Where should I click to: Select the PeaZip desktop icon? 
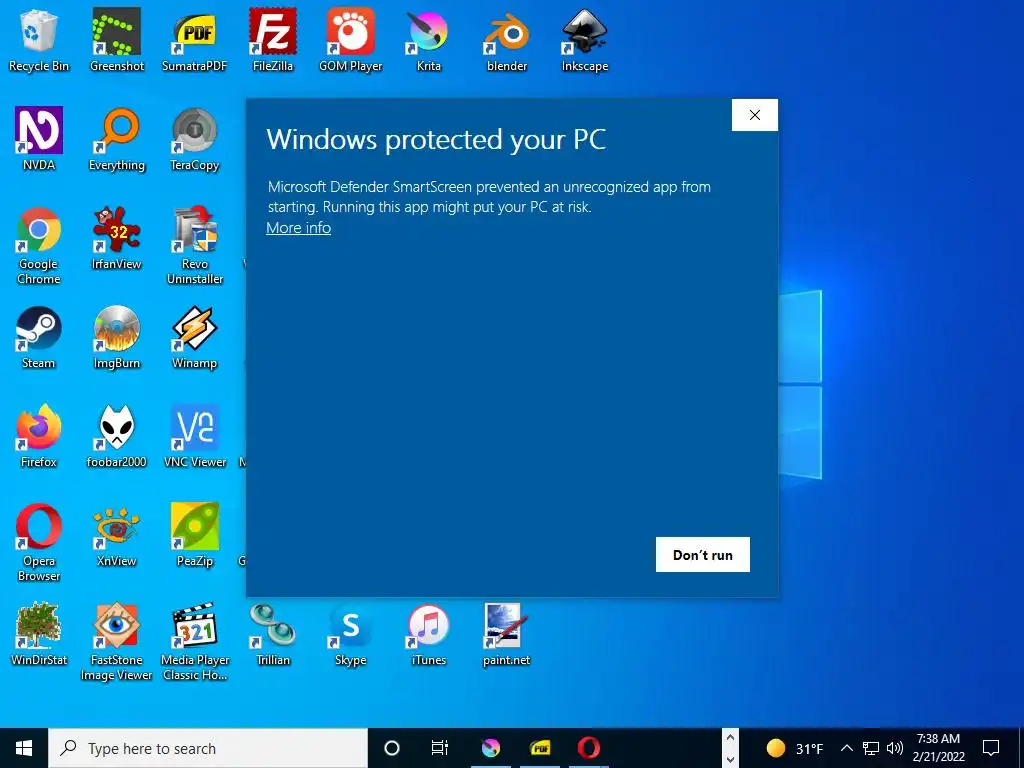point(195,535)
